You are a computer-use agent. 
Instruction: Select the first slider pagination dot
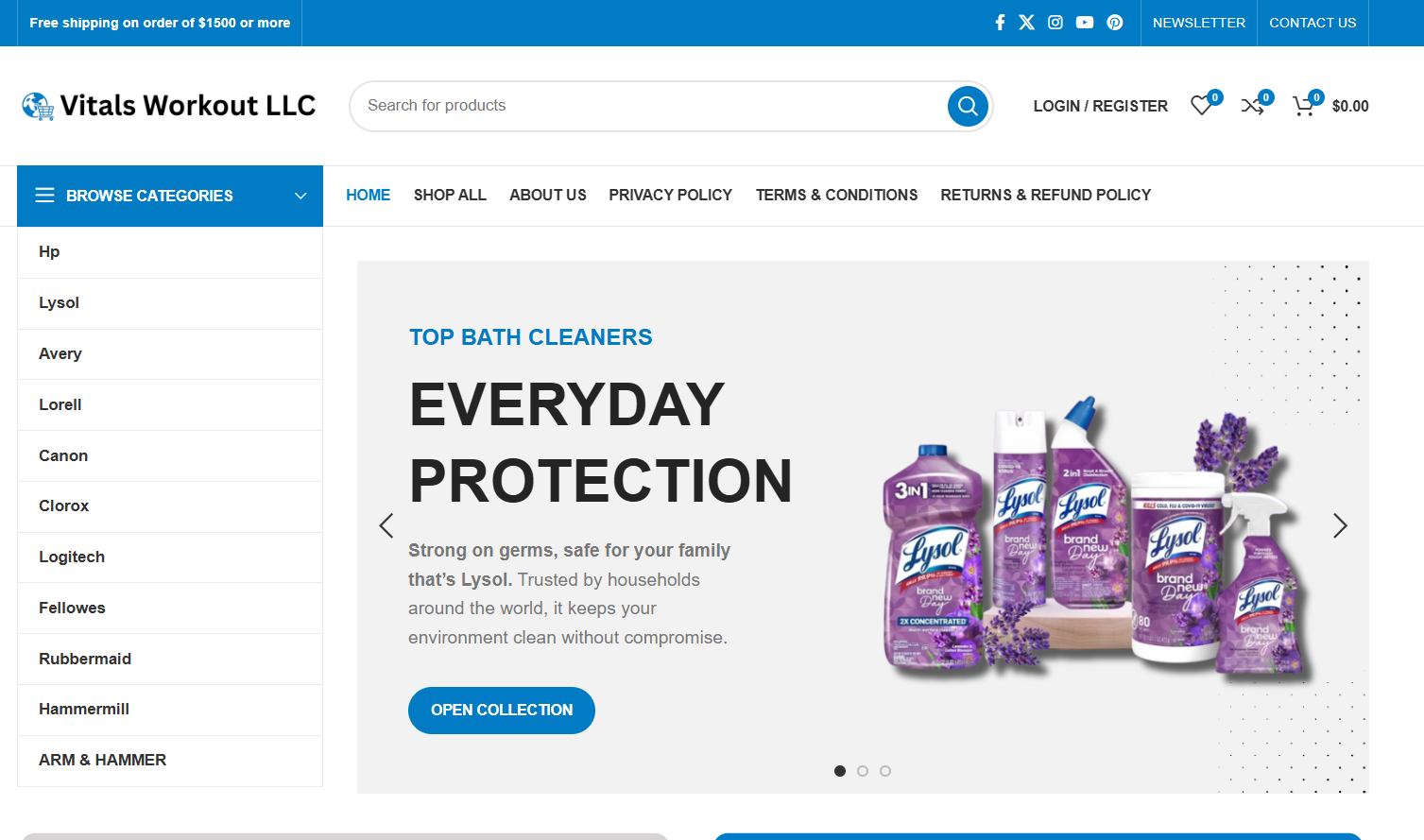pyautogui.click(x=840, y=771)
